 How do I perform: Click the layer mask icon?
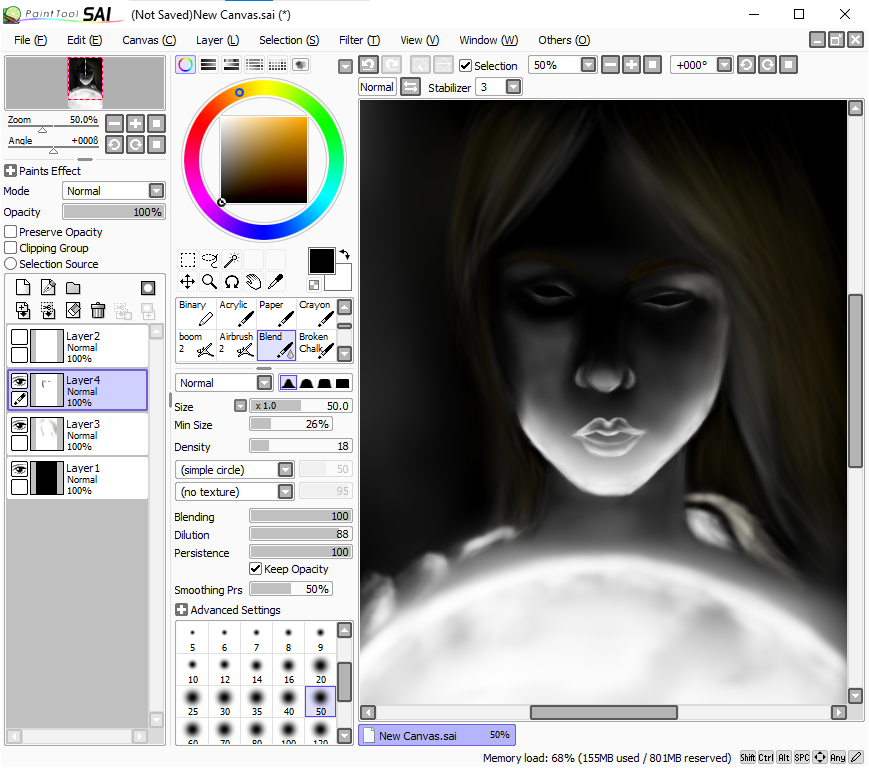tap(148, 288)
